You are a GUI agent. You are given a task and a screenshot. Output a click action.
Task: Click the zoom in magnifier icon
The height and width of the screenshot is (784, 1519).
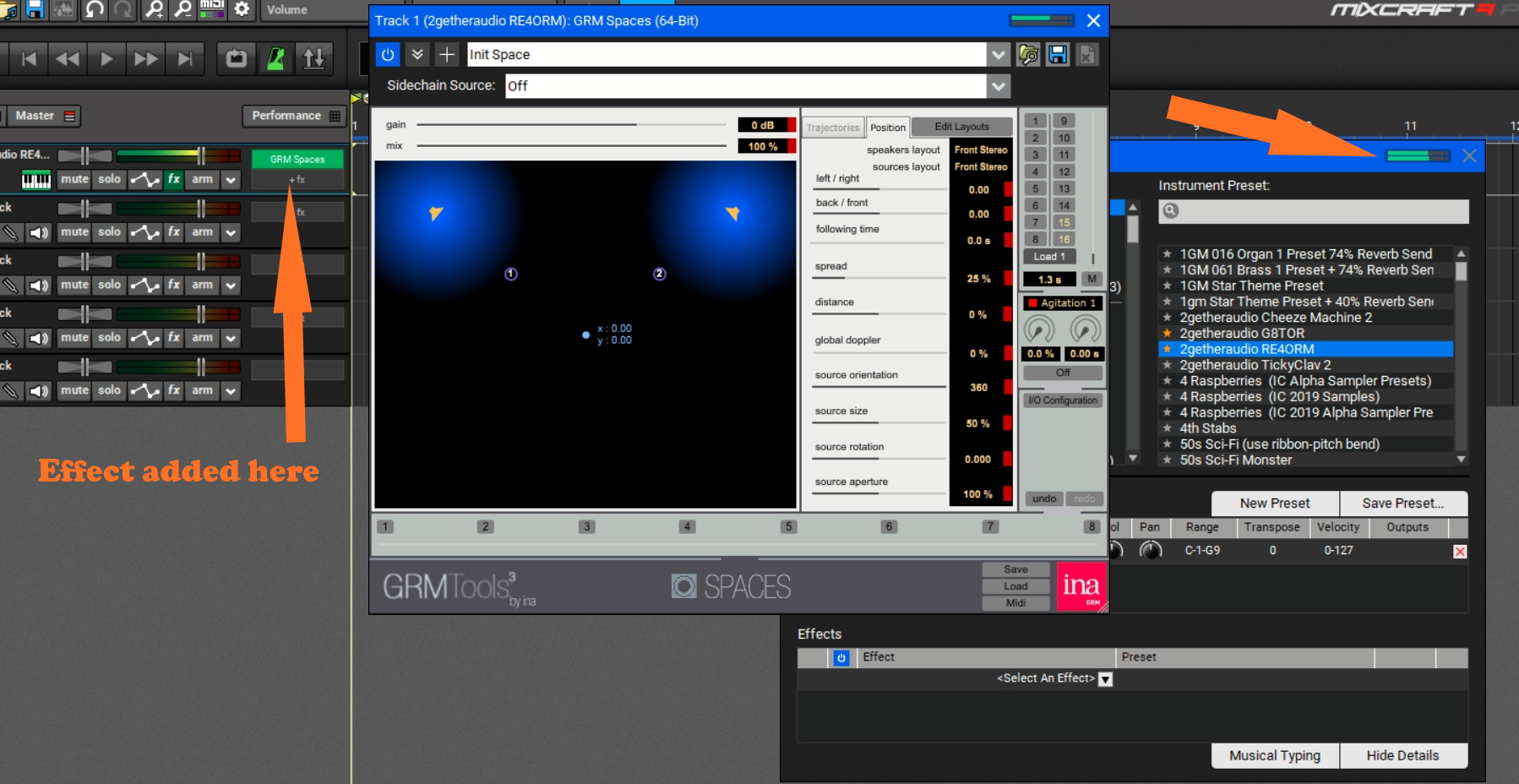click(154, 9)
